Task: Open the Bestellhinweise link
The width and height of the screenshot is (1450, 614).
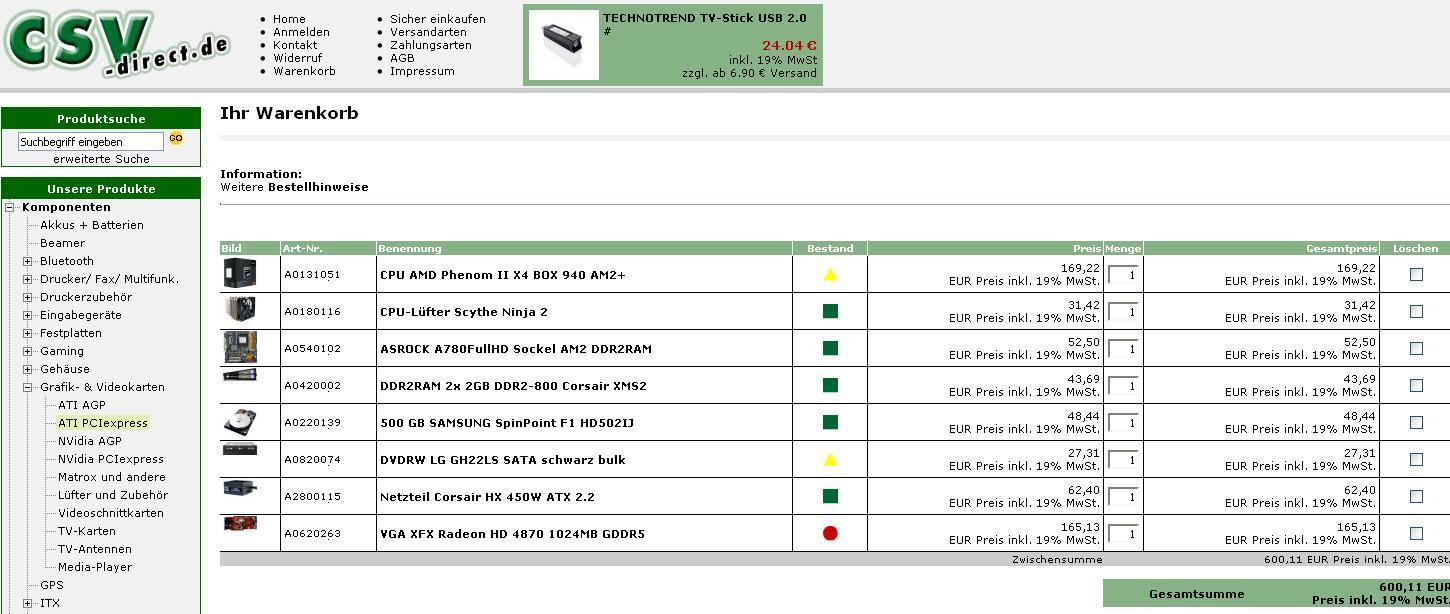Action: 318,187
